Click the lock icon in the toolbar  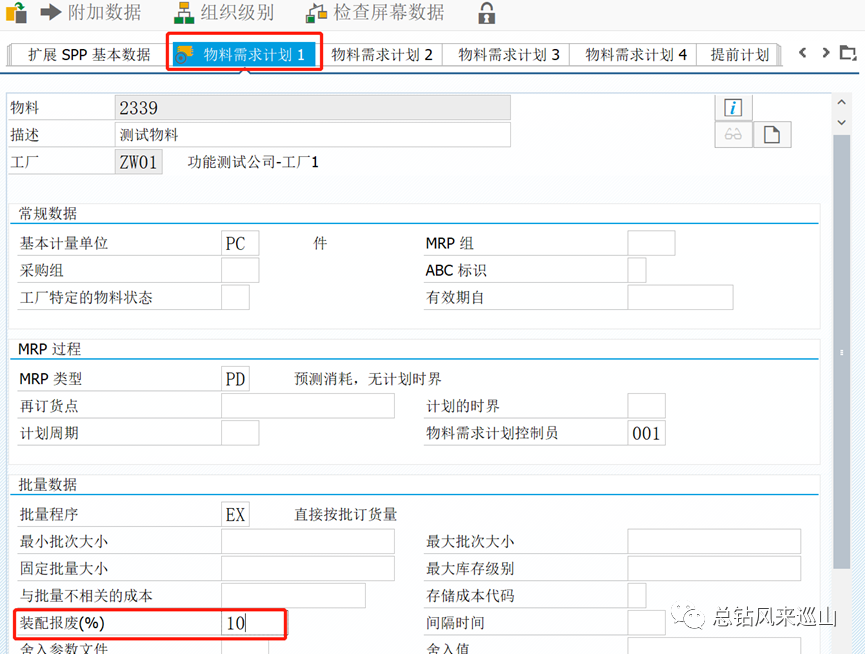tap(486, 14)
